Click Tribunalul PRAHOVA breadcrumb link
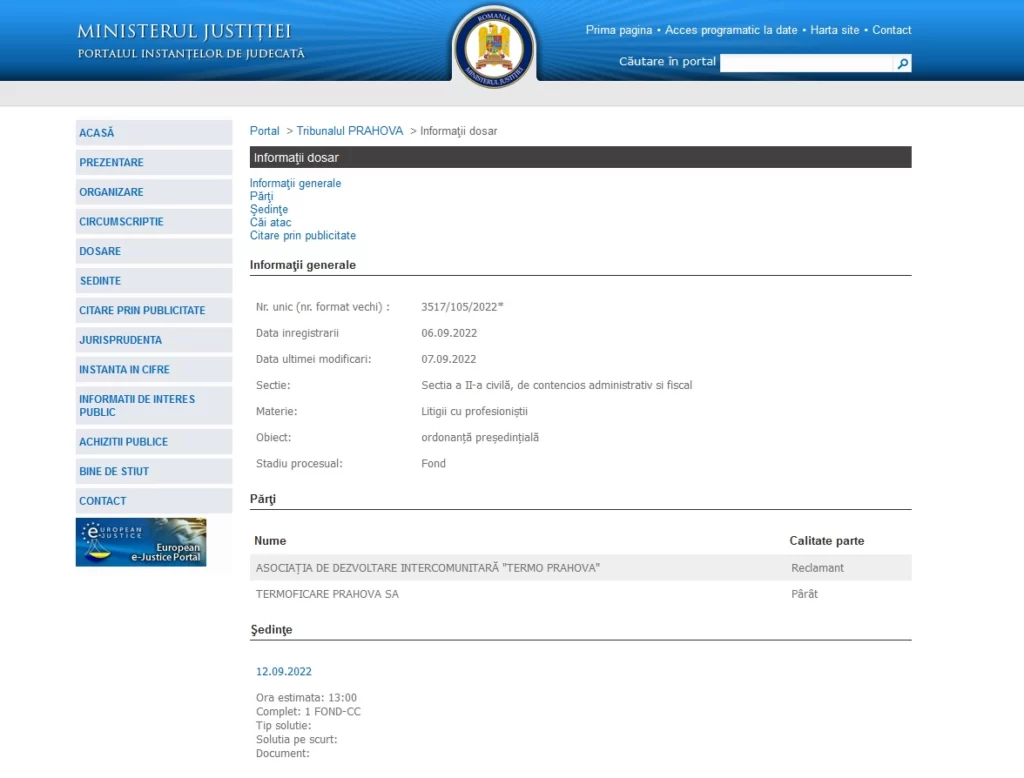This screenshot has width=1024, height=778. [349, 131]
